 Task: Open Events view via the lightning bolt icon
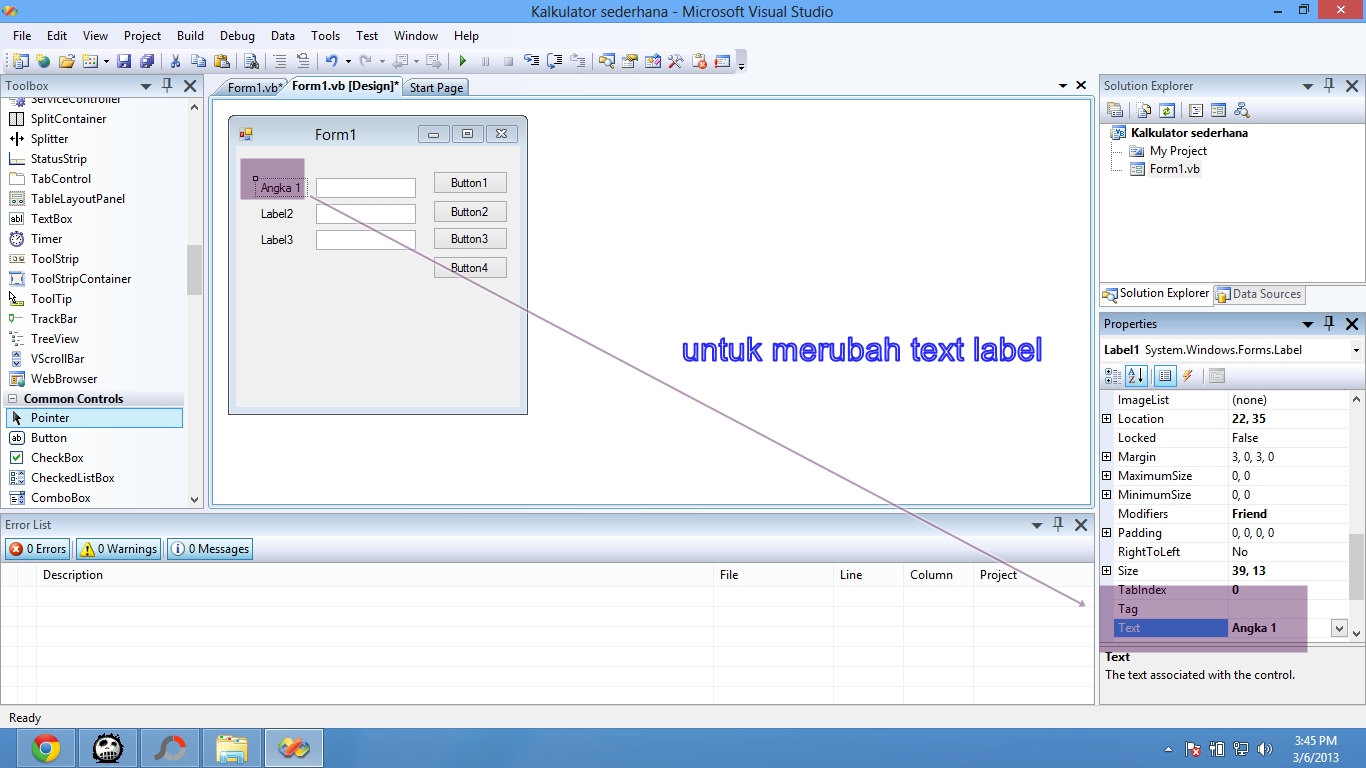1190,375
